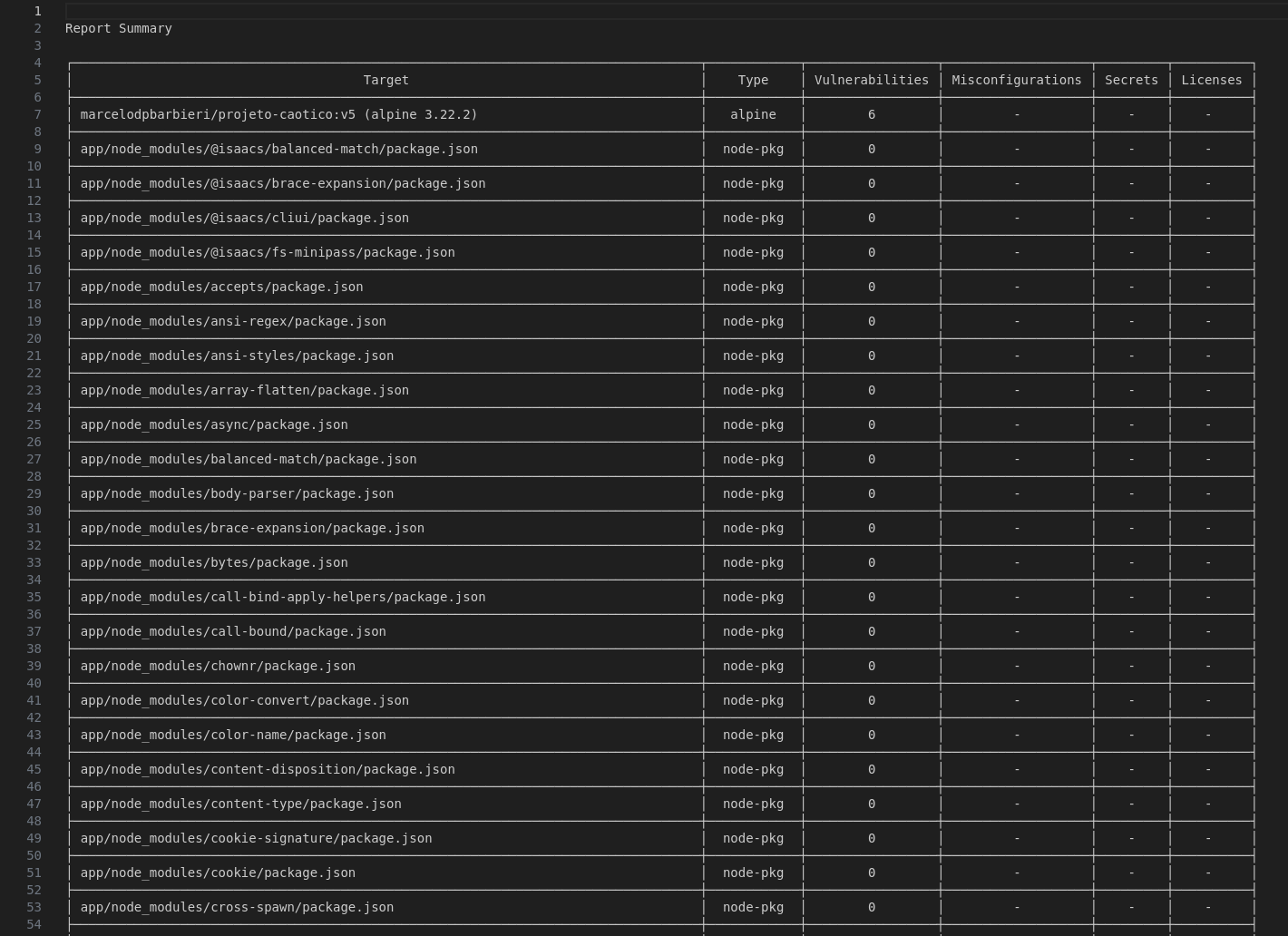The height and width of the screenshot is (936, 1288).
Task: Click the "Licenses" column header
Action: (x=1211, y=80)
